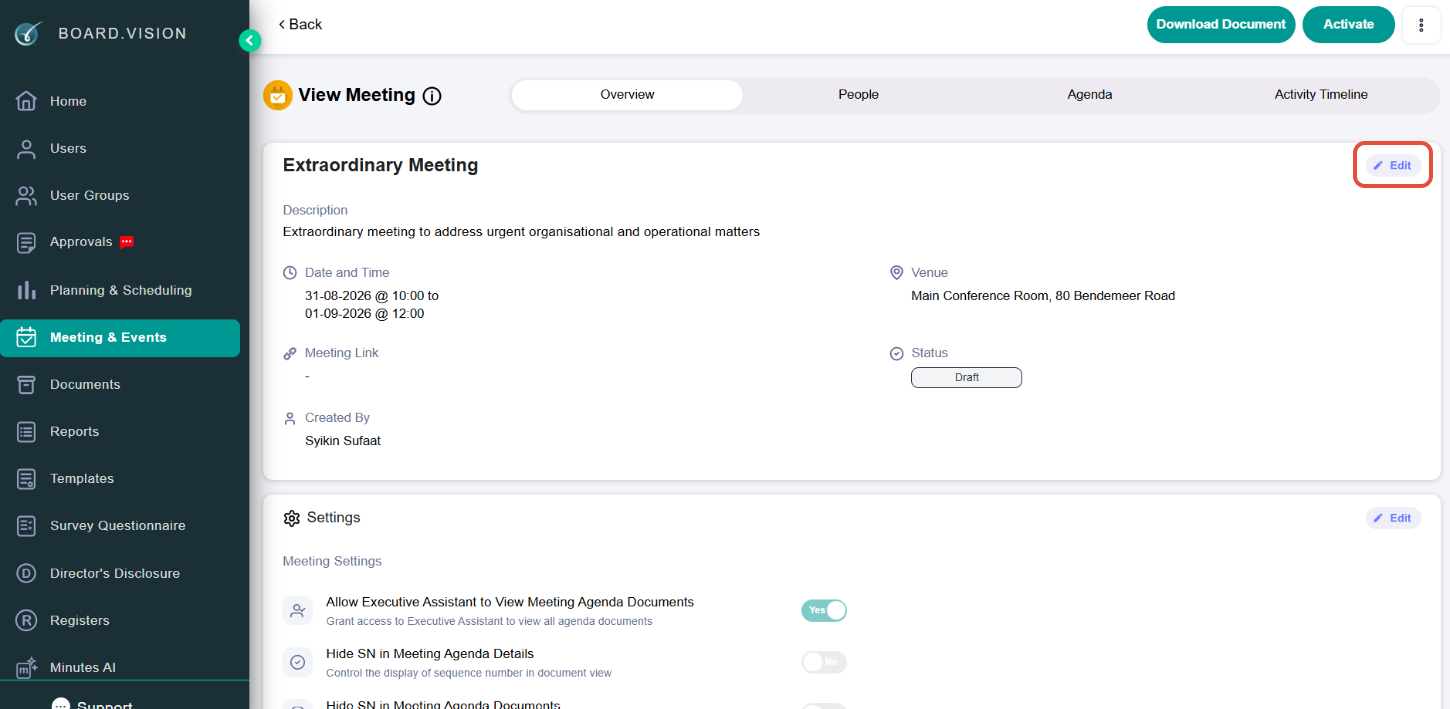
Task: Click the meeting description text
Action: (x=521, y=232)
